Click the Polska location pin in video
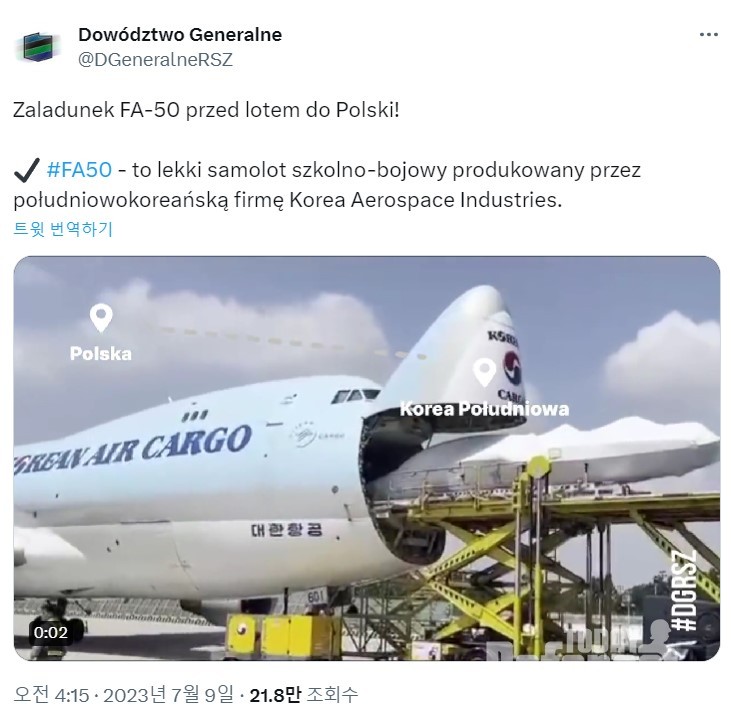The width and height of the screenshot is (731, 715). 101,318
